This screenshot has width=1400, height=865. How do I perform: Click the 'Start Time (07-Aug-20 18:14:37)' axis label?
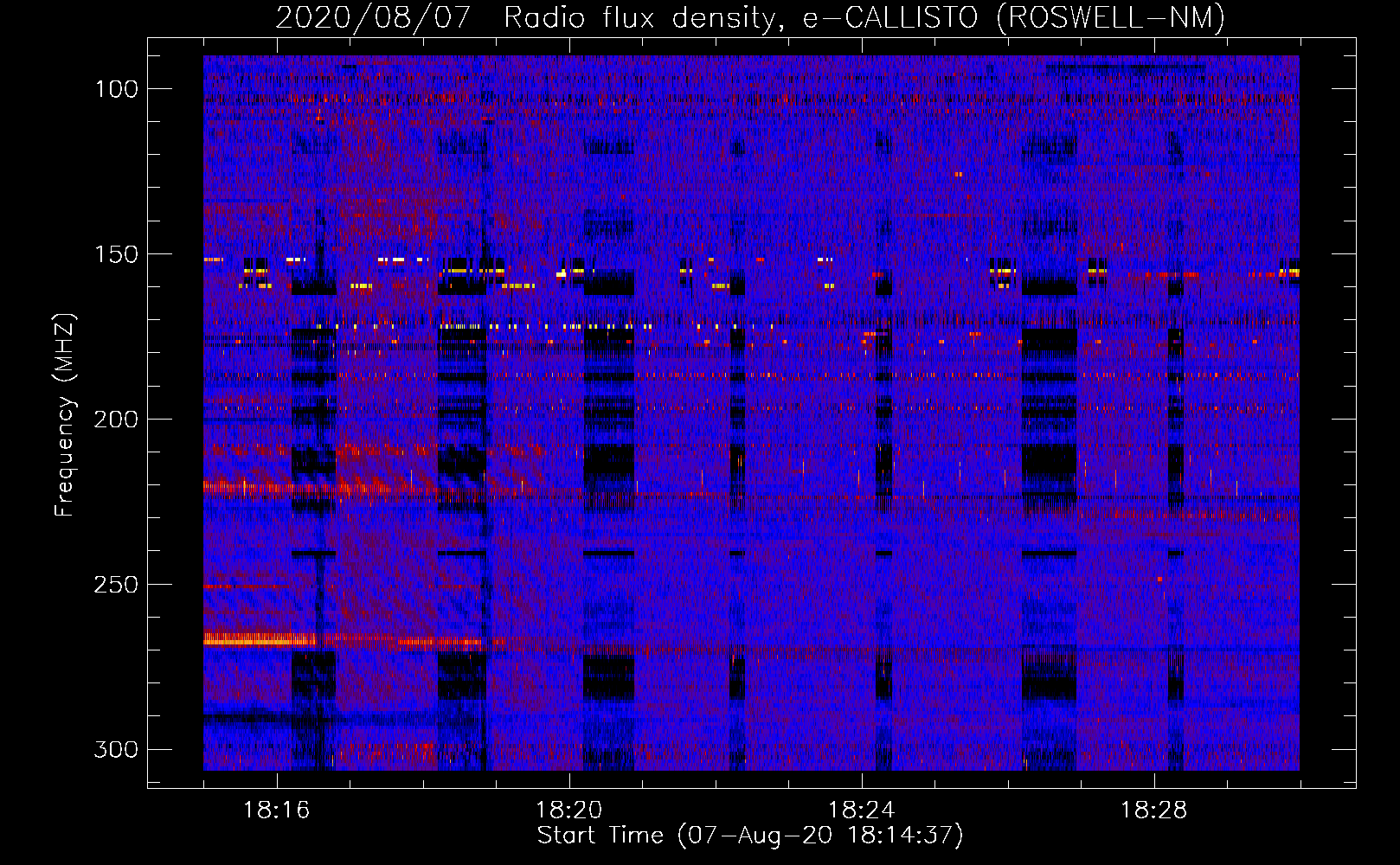point(750,836)
